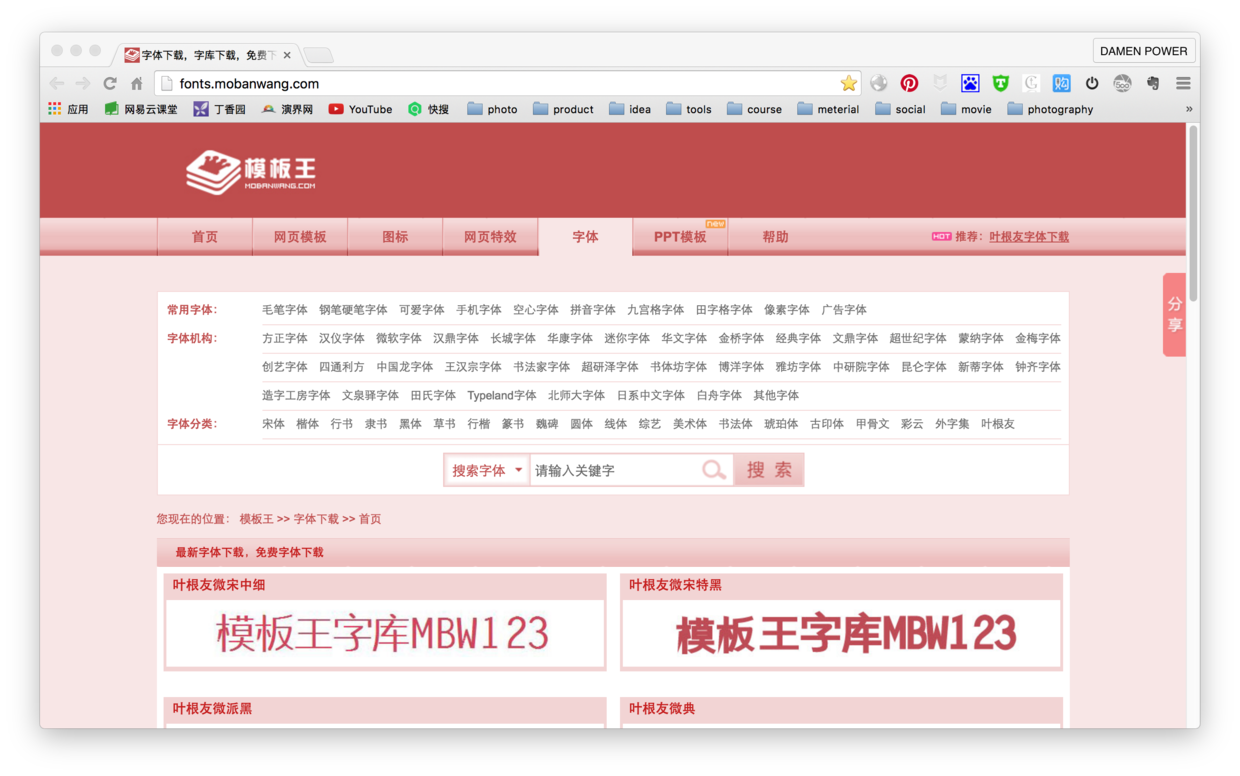The height and width of the screenshot is (776, 1240).
Task: Click the 叶根友微派黑 font title
Action: coord(212,709)
